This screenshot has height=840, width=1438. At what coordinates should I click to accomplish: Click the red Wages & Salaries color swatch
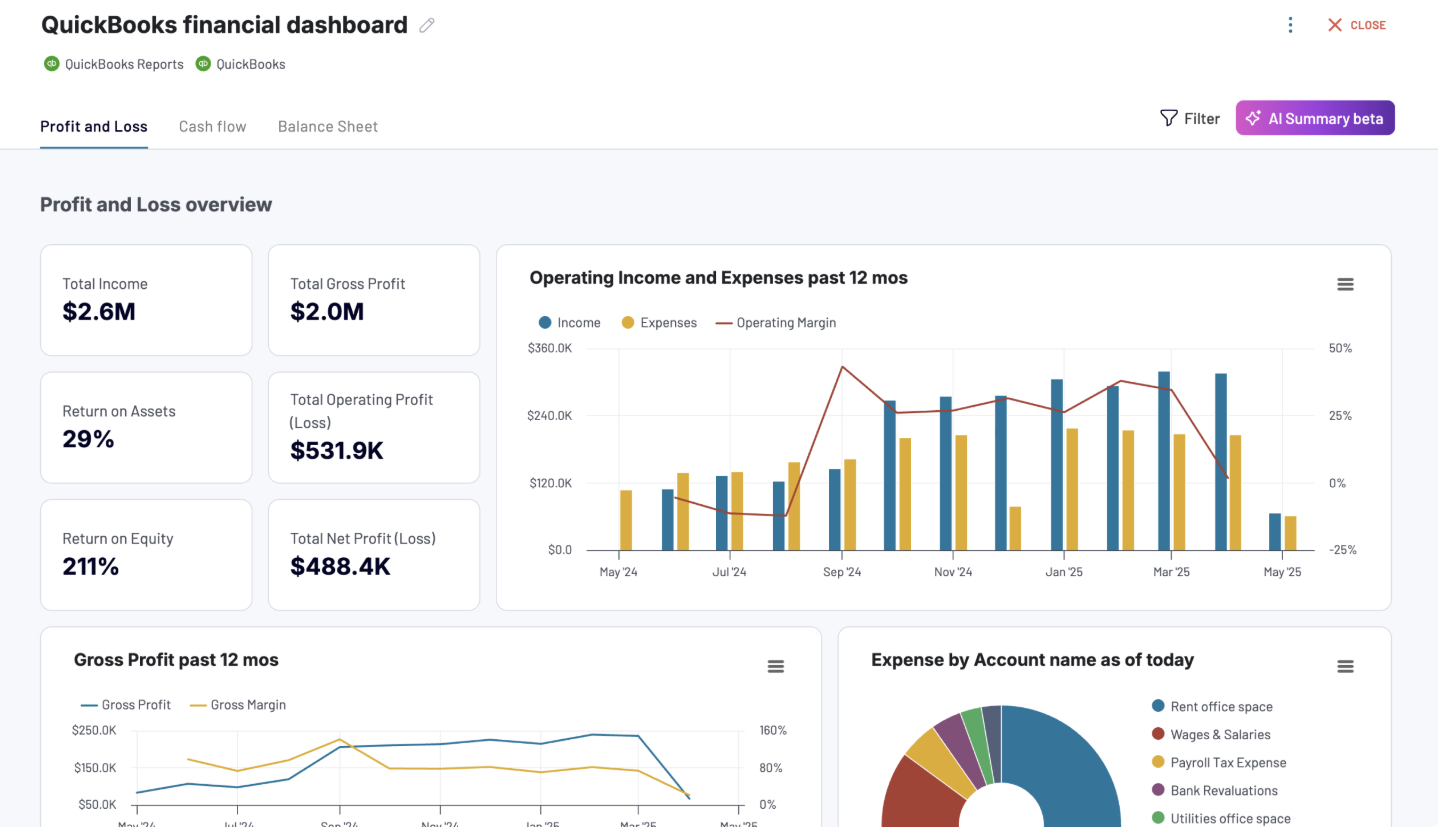(x=1157, y=734)
